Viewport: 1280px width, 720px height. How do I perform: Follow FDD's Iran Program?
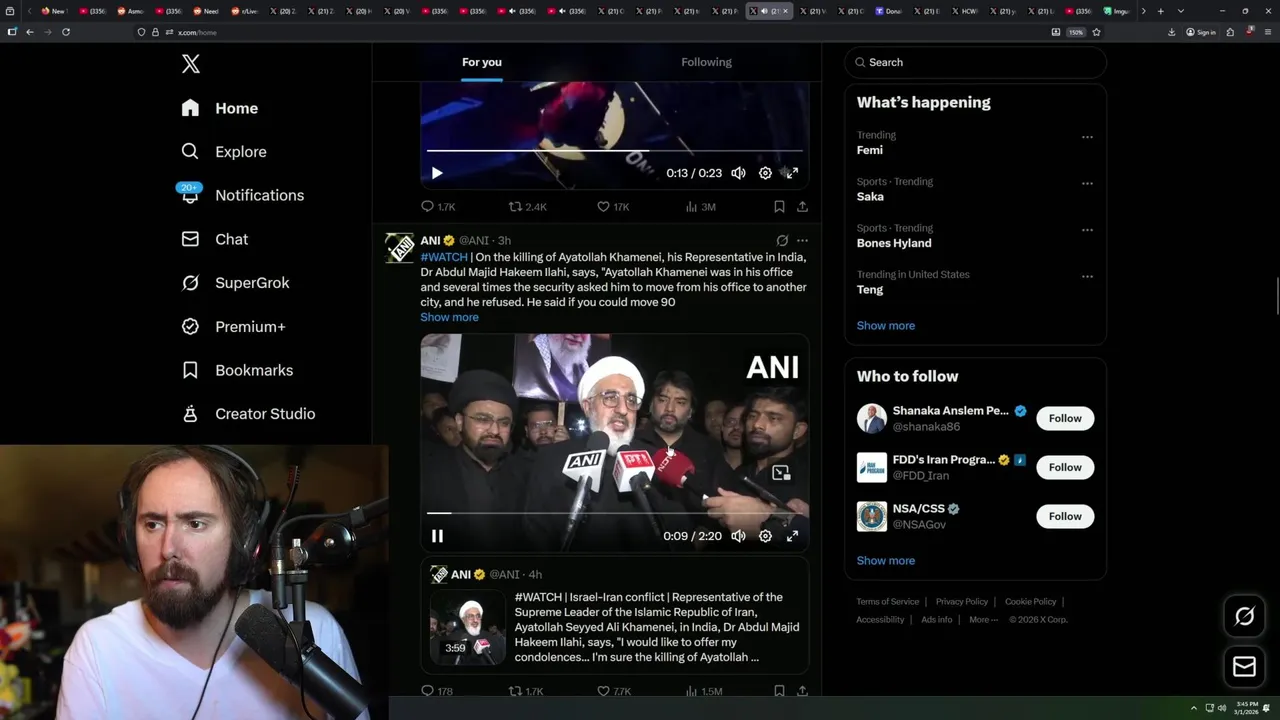1065,467
